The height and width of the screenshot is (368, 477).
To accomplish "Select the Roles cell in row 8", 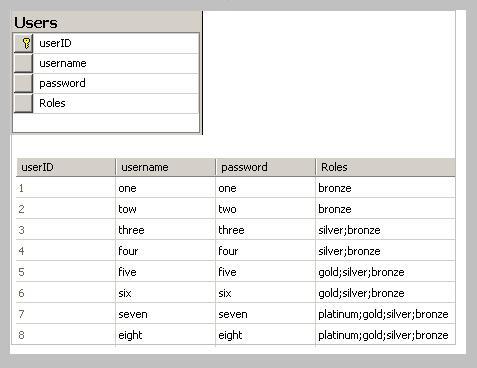I will coord(385,335).
